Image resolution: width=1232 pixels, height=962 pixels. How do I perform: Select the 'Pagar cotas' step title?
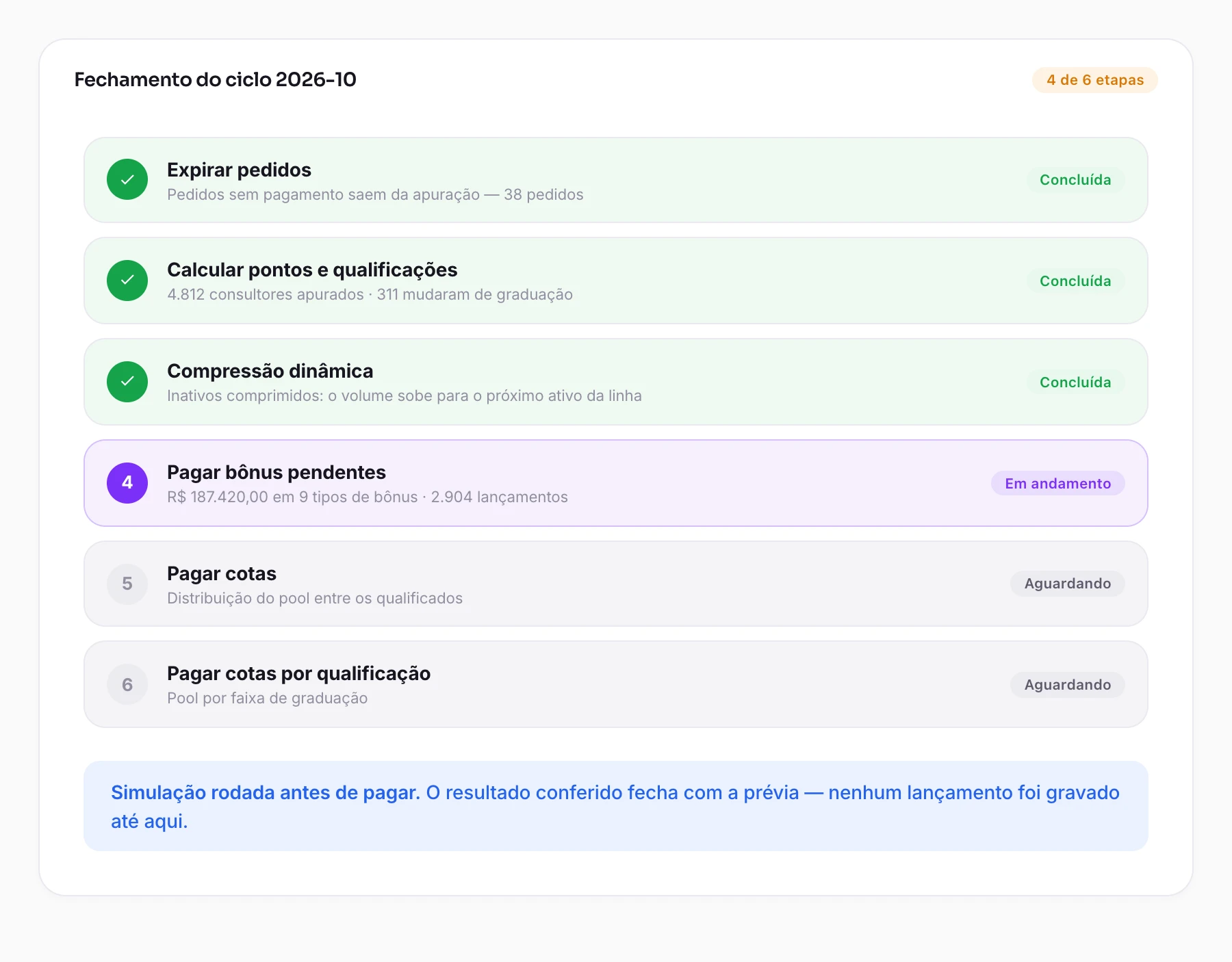[222, 573]
